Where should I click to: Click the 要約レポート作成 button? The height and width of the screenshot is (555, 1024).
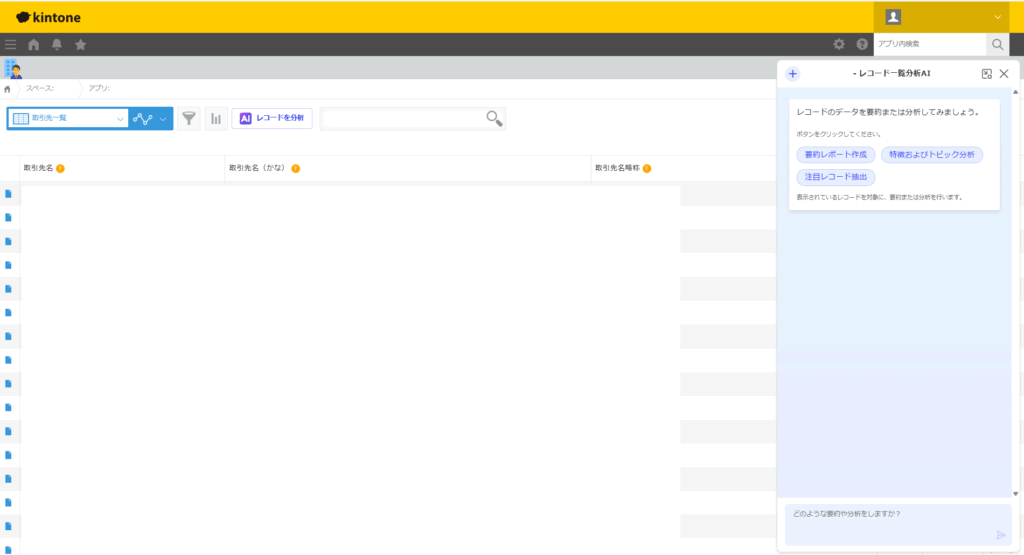836,155
